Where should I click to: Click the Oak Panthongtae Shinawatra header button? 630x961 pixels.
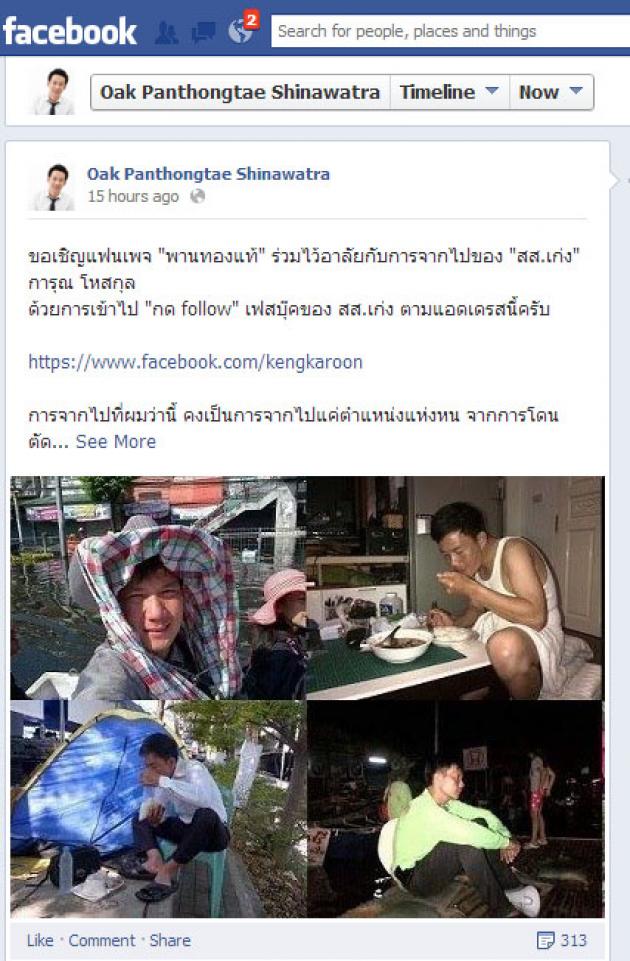coord(240,92)
